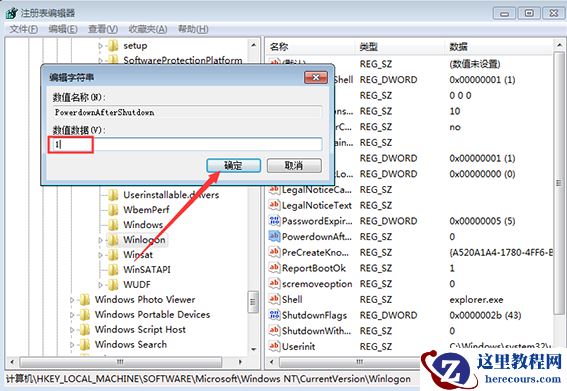This screenshot has height=391, width=567.
Task: Click the values pane vertical scrollbar thumb
Action: pyautogui.click(x=559, y=183)
